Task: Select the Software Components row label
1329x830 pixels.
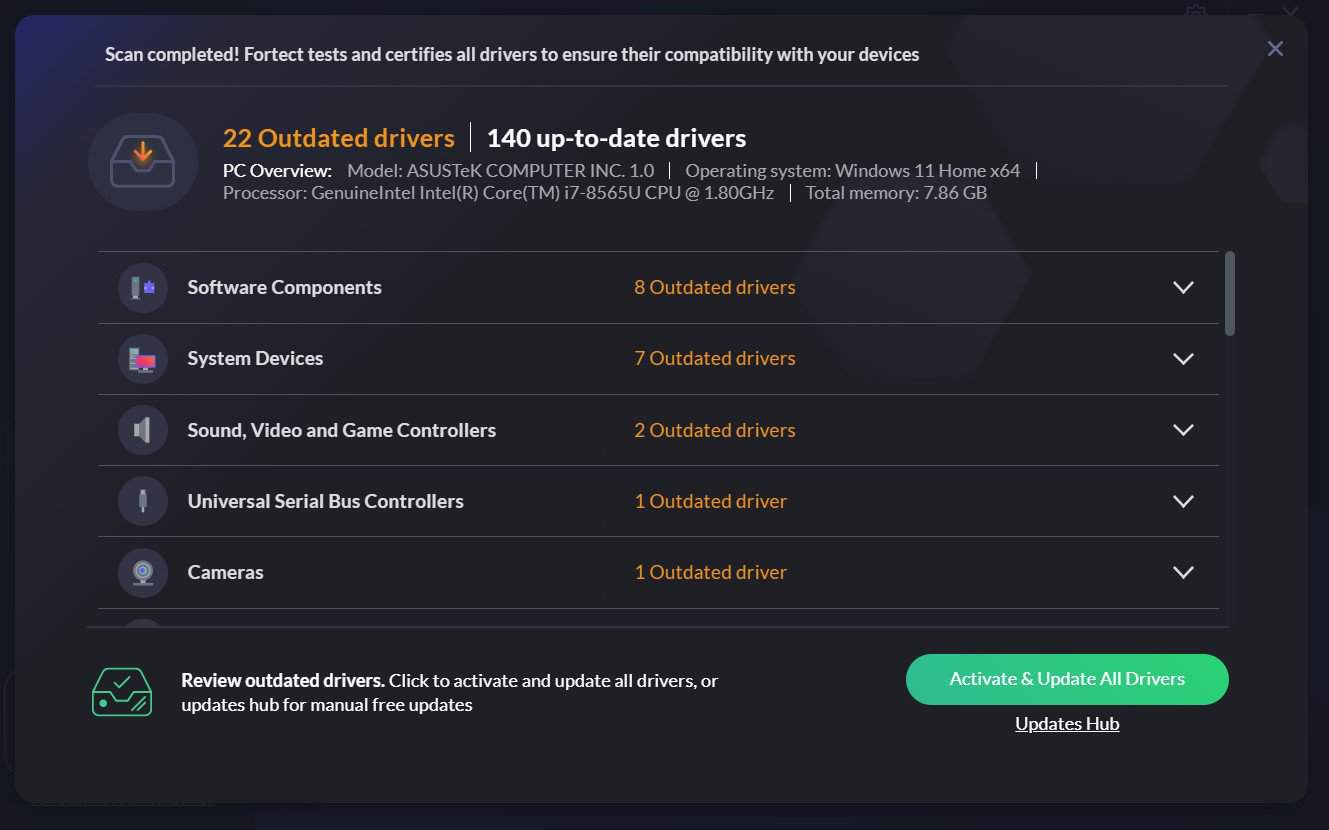Action: coord(284,288)
